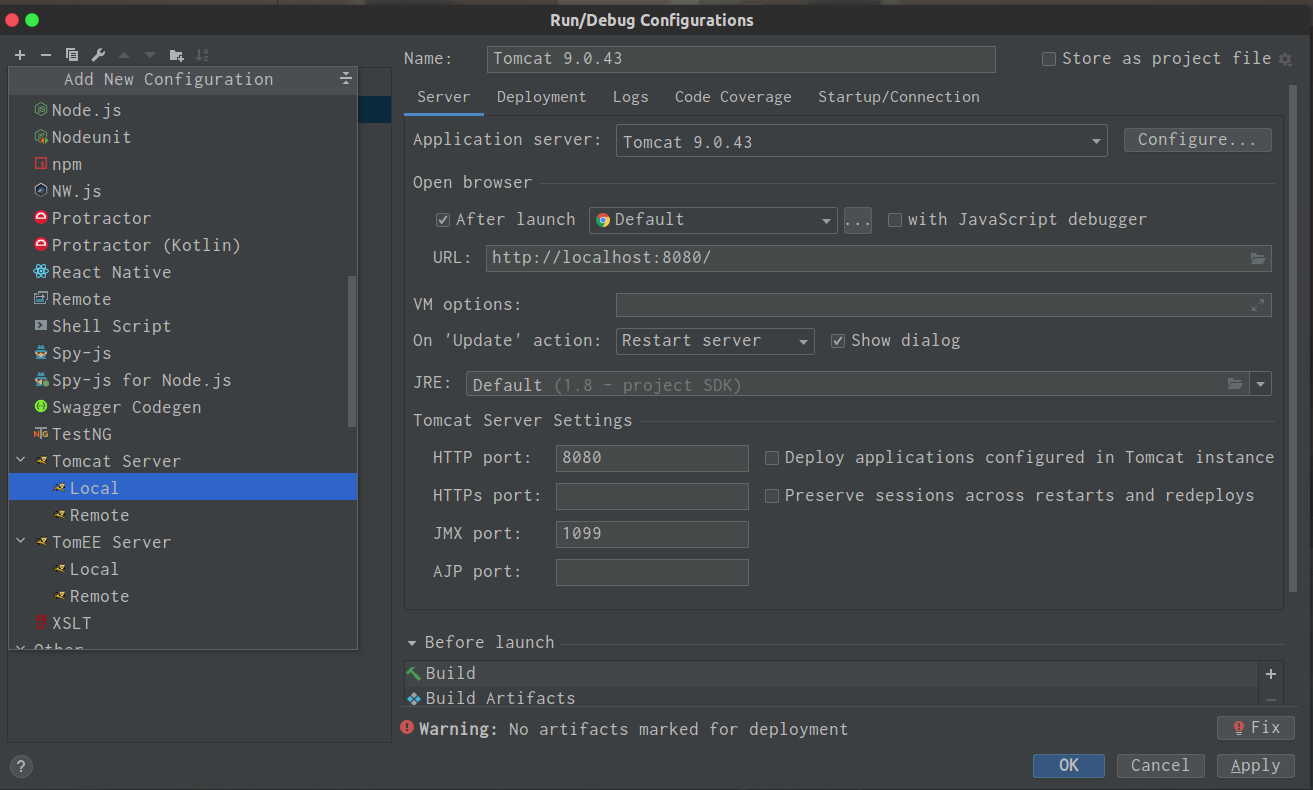Click the folder browse icon in the JRE field

tap(1235, 384)
